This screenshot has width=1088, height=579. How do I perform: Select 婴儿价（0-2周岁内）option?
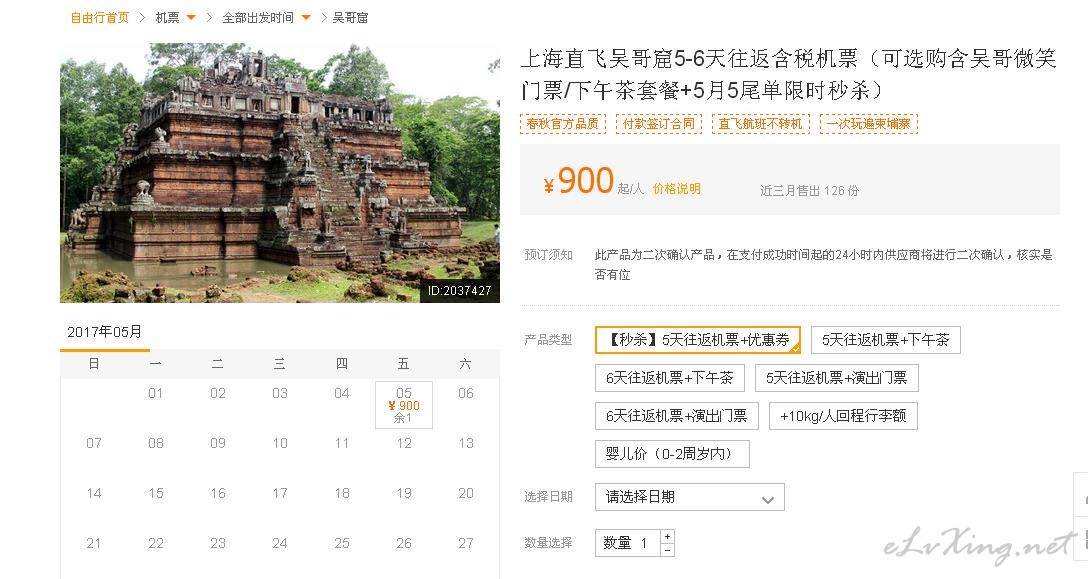tap(672, 454)
